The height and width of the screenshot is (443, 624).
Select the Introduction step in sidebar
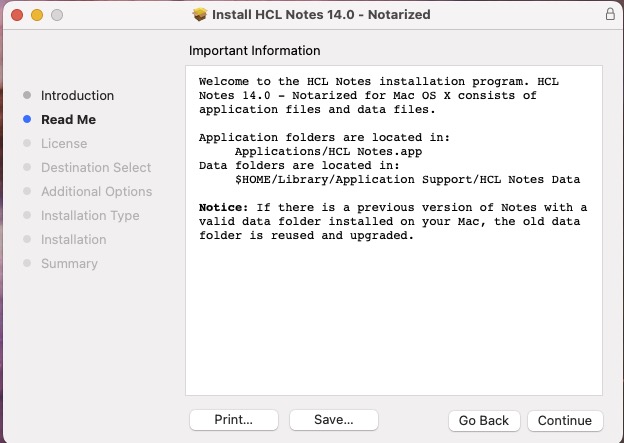coord(77,96)
